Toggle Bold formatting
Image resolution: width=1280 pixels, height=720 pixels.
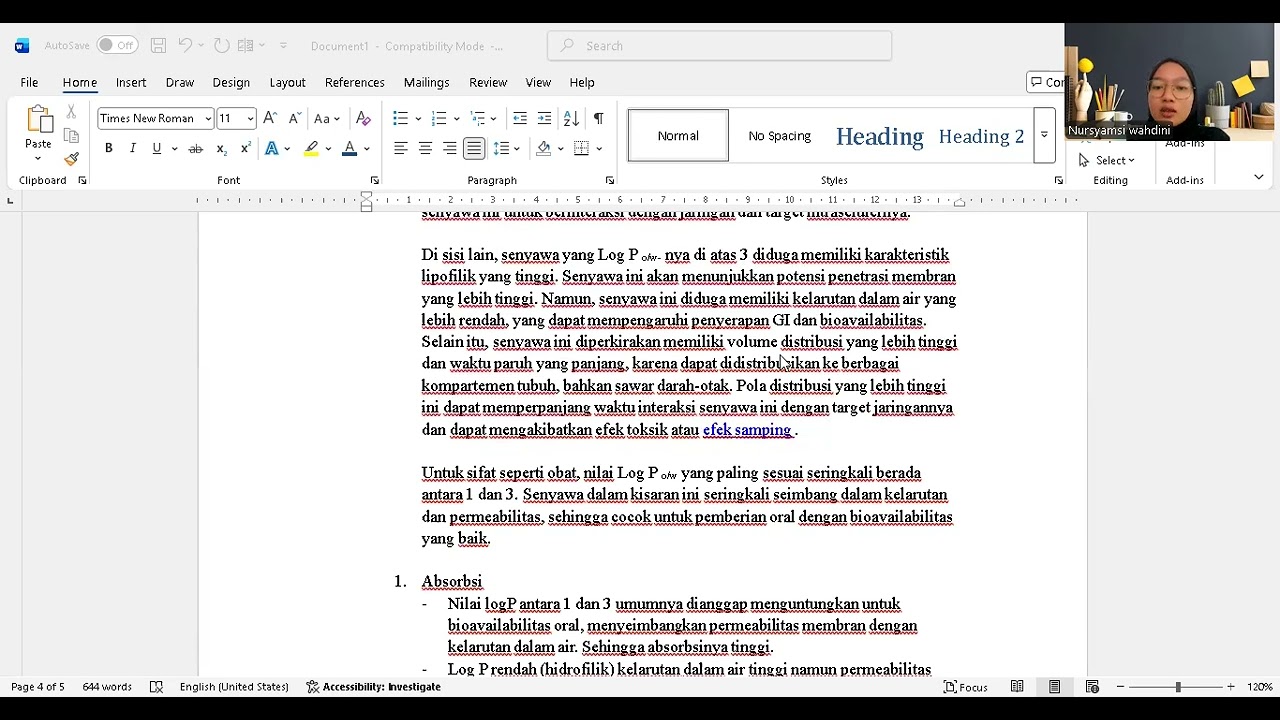[x=108, y=149]
